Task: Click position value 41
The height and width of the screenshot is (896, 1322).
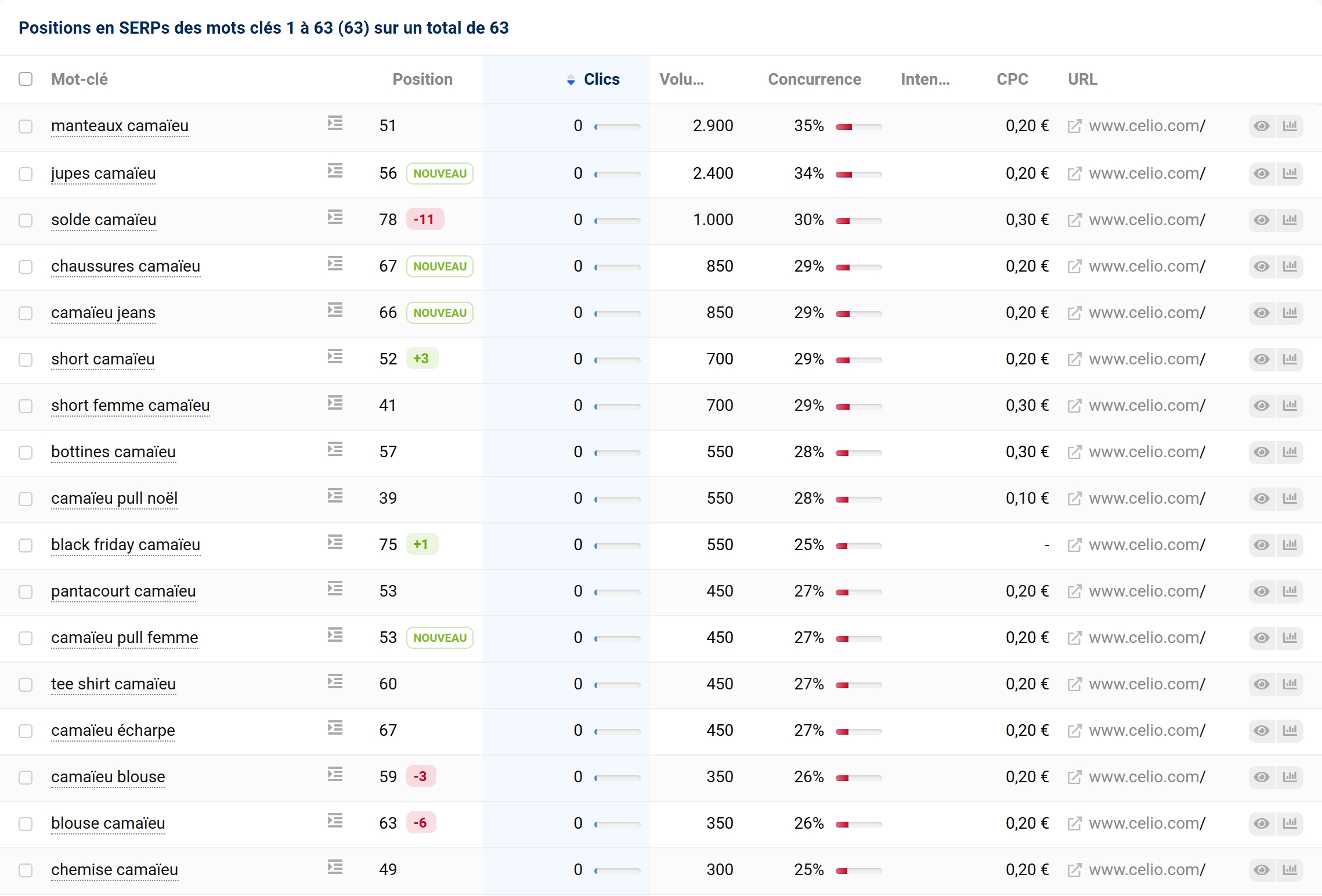Action: pyautogui.click(x=387, y=406)
